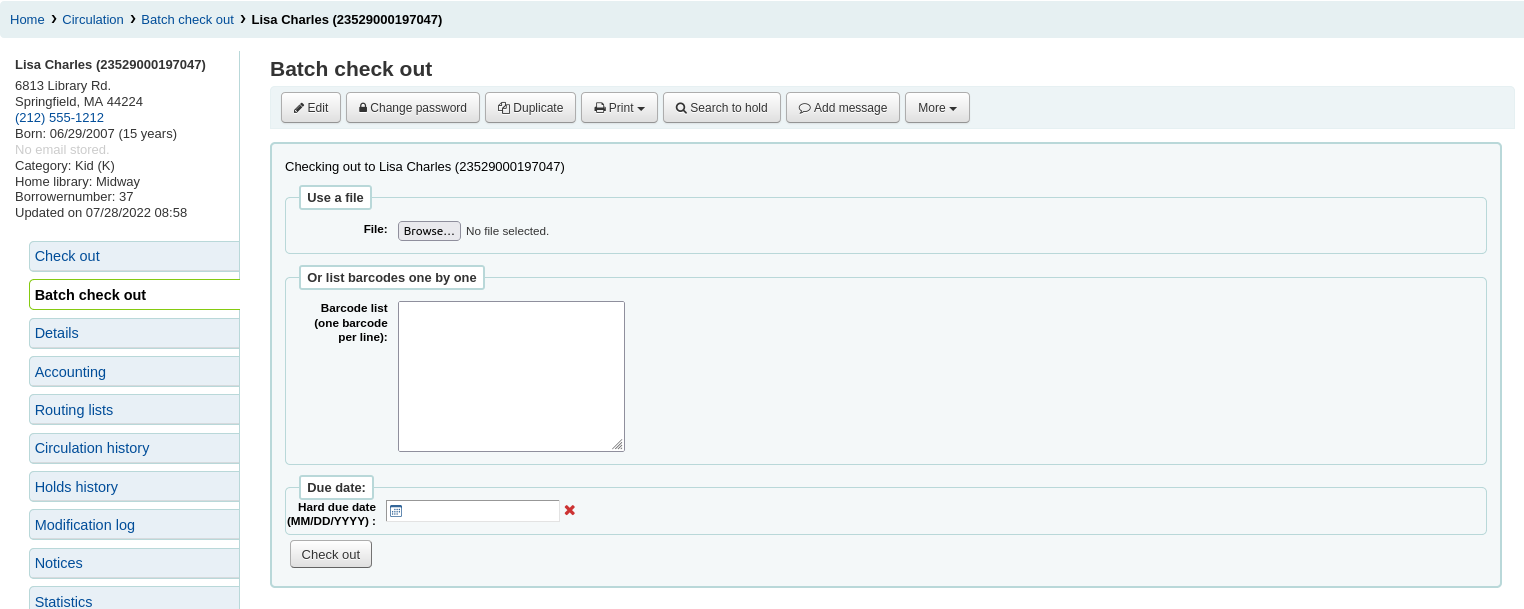Open the Statistics sidebar tab

[134, 600]
